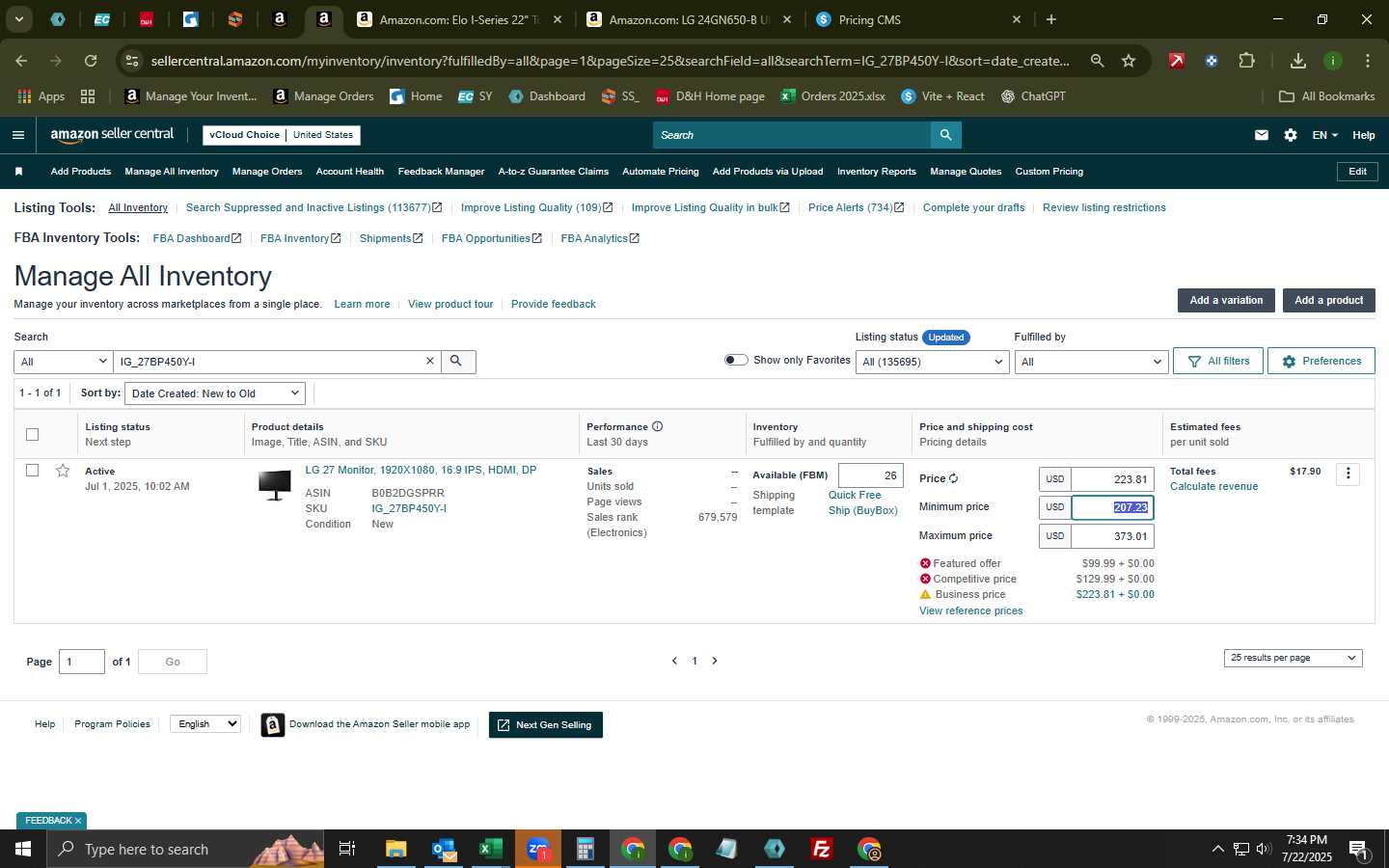The image size is (1389, 868).
Task: Go to the next results page arrow
Action: (x=715, y=661)
